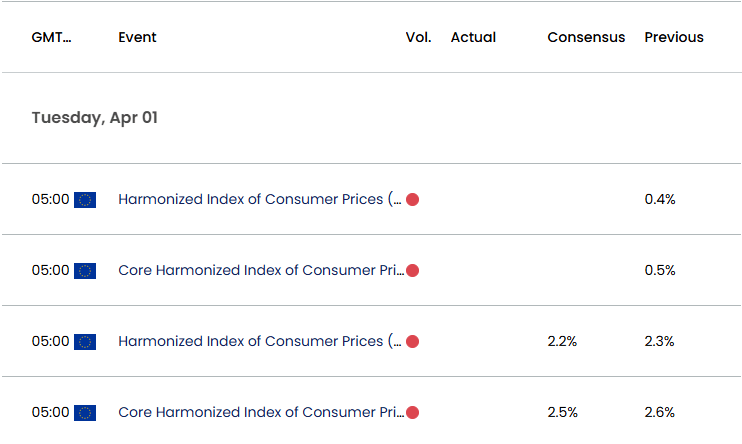Open Harmonized Index link with 2.2% consensus
The height and width of the screenshot is (444, 742).
click(260, 341)
